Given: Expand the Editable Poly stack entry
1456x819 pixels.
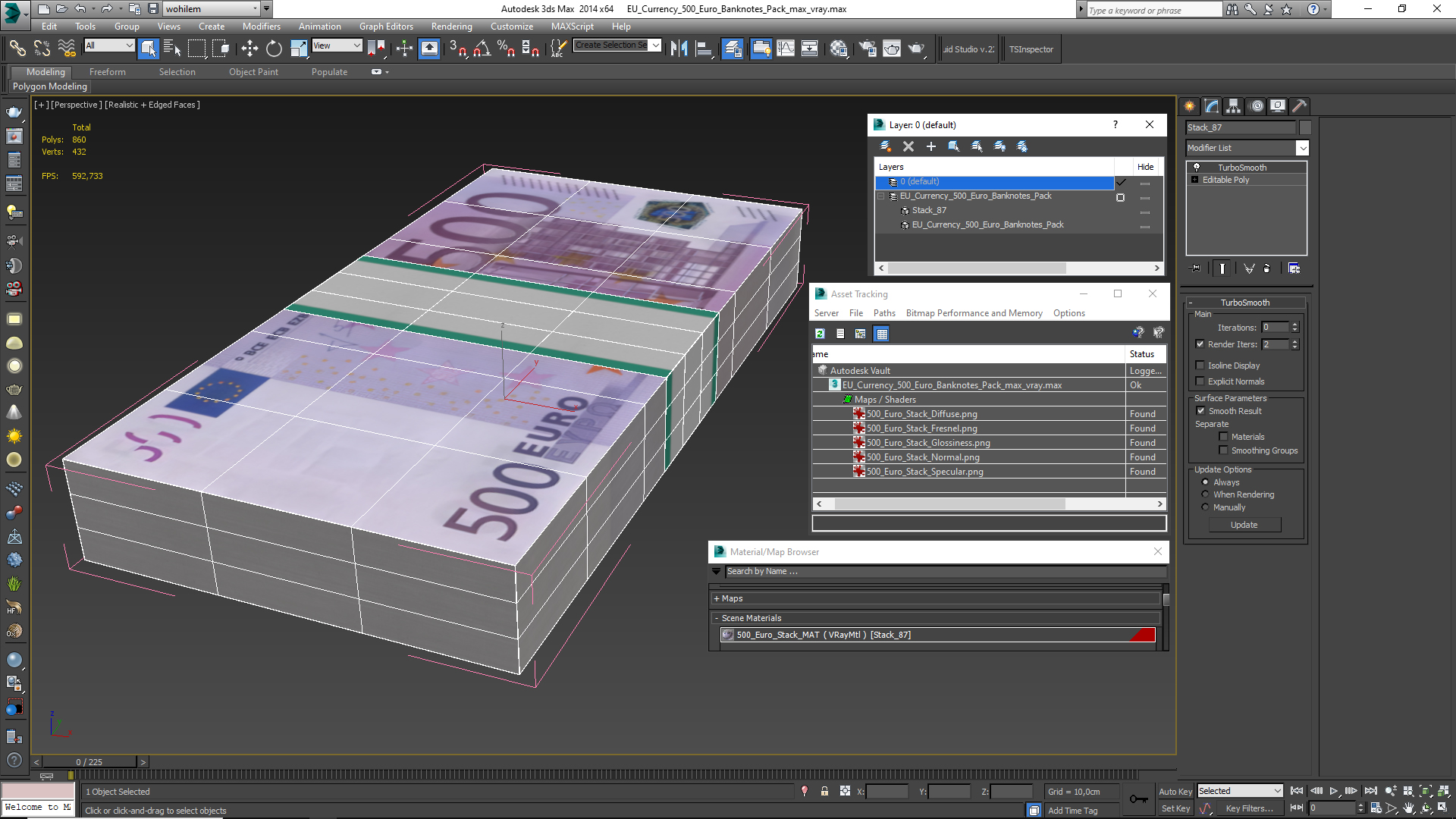Looking at the screenshot, I should click(x=1195, y=180).
